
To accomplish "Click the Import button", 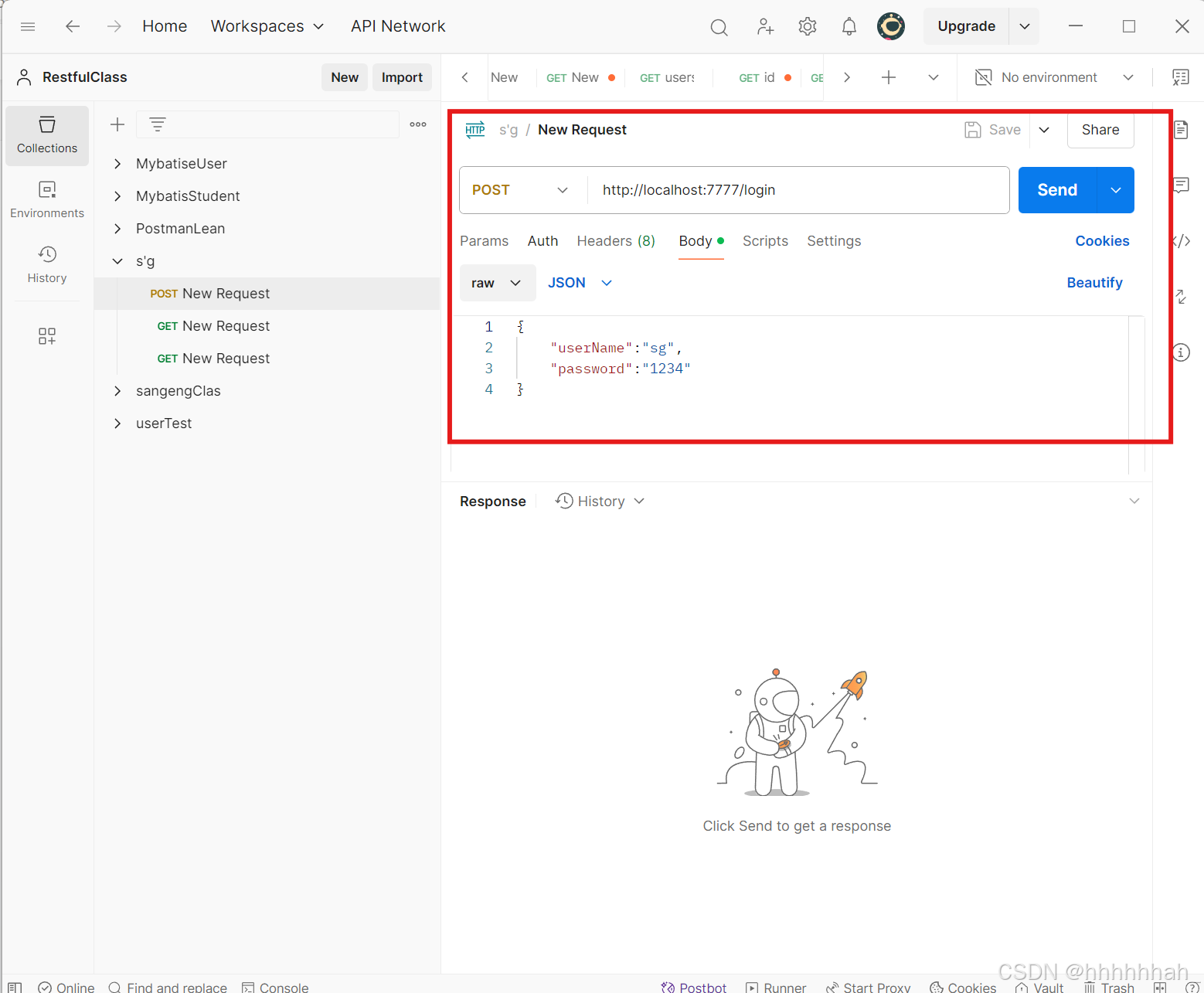I will pos(402,77).
